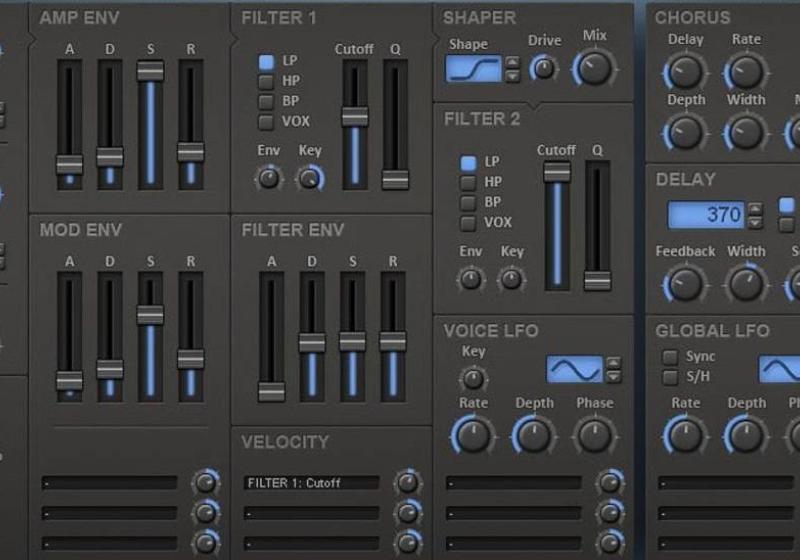Click Voice LFO sine waveform display
Screen dimensions: 800x560
tap(574, 369)
